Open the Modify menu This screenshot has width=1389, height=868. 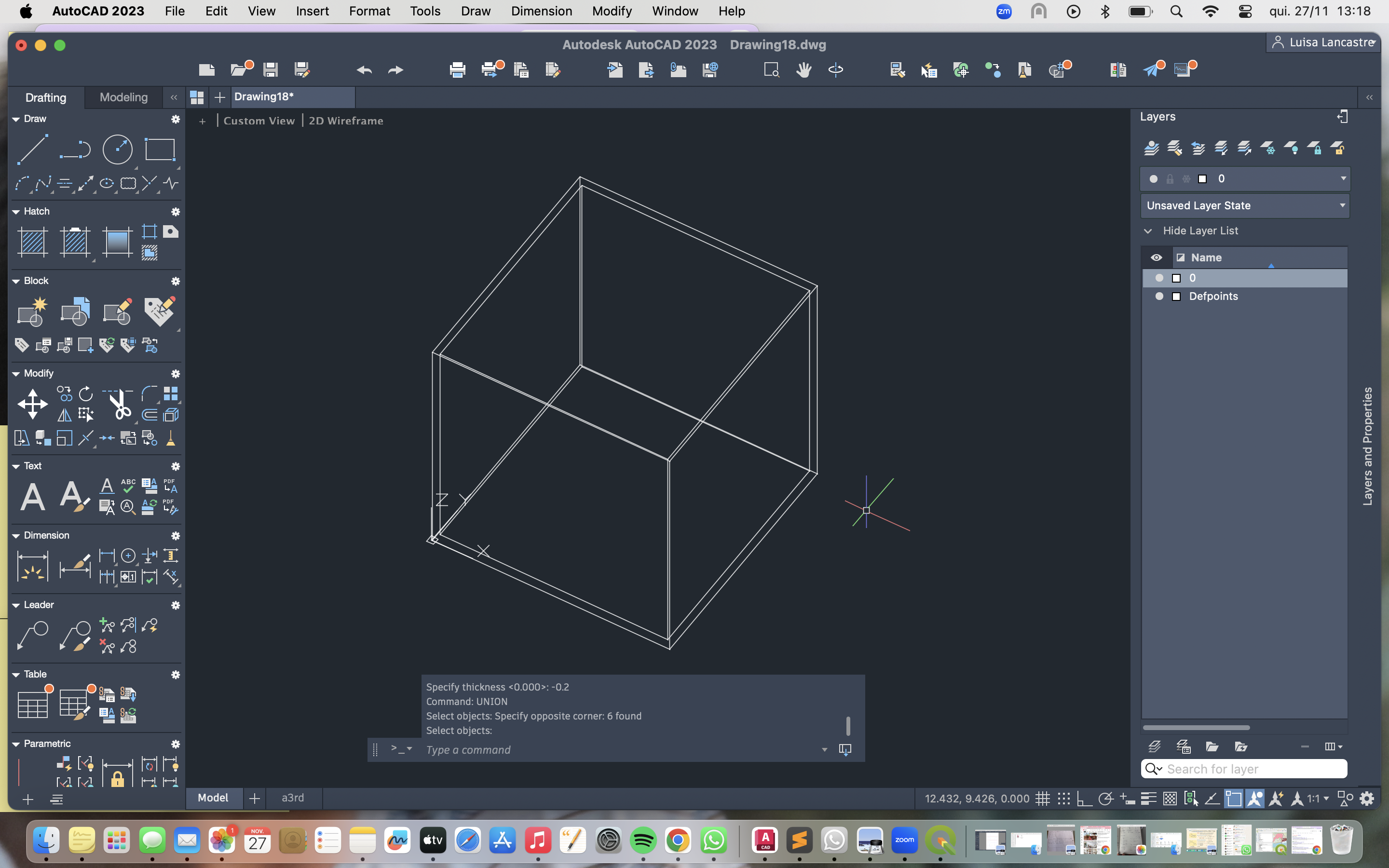click(611, 11)
